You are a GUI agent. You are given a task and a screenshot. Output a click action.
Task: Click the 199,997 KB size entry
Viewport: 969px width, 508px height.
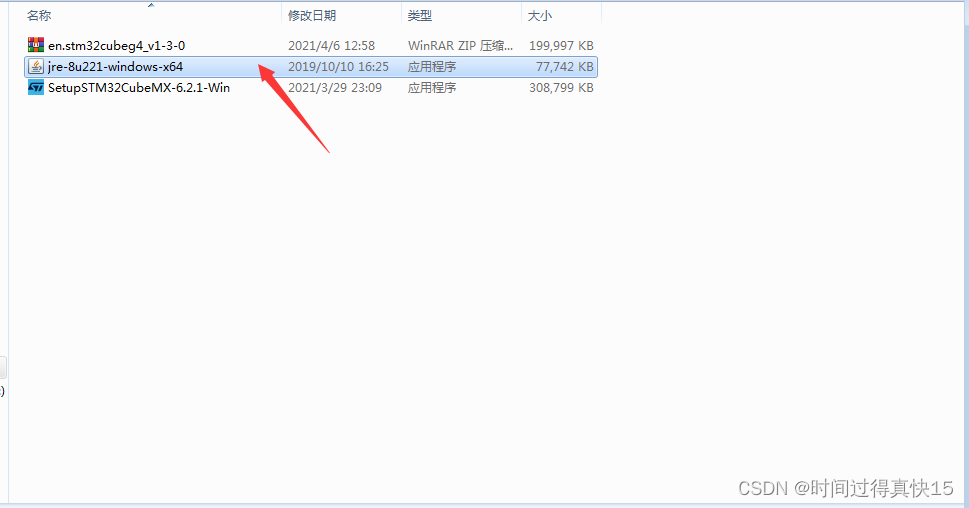click(x=561, y=46)
